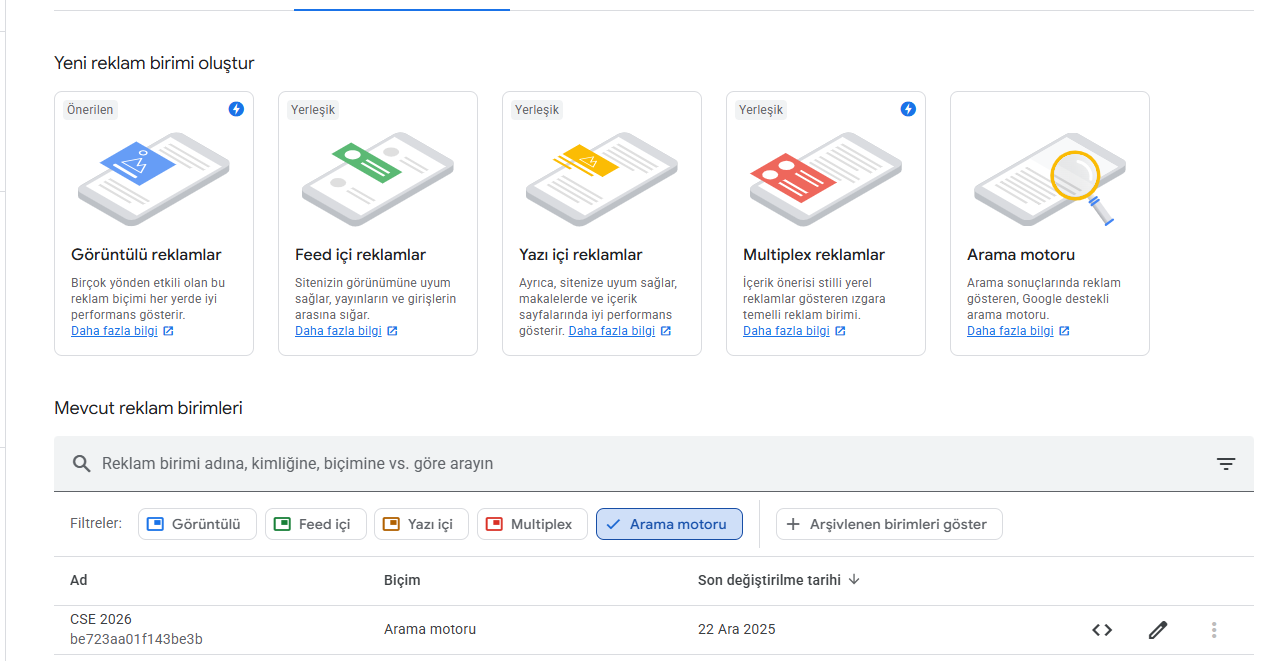
Task: Click the filter list icon in search bar
Action: pyautogui.click(x=1226, y=464)
